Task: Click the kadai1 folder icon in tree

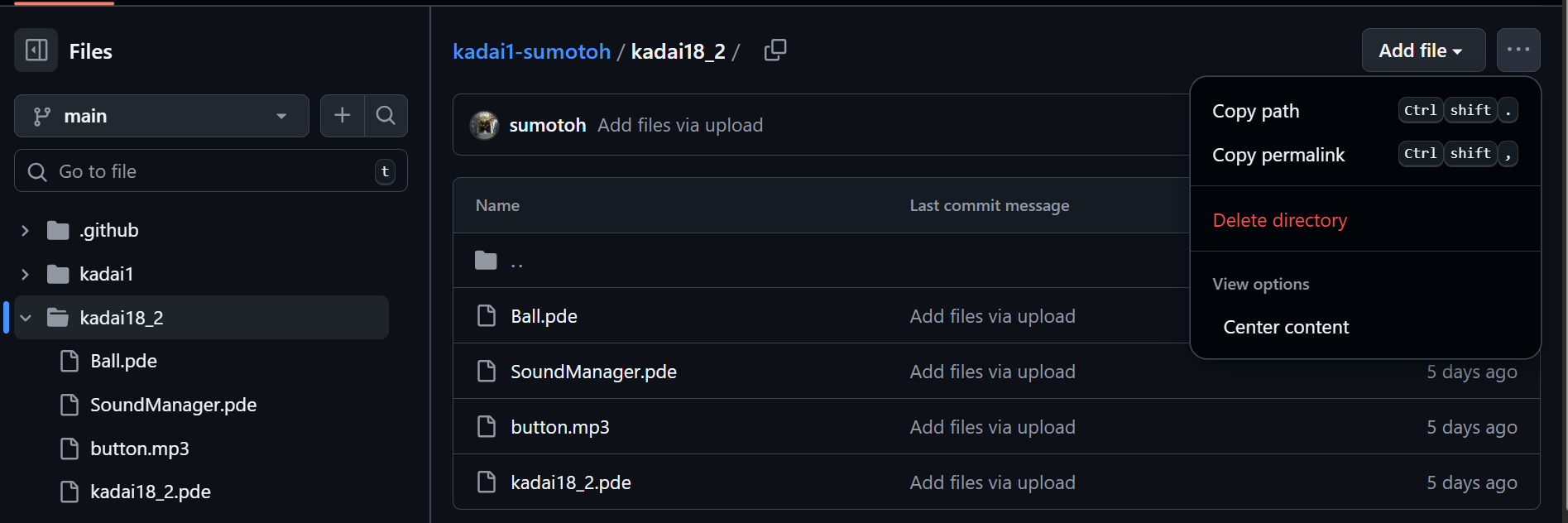Action: point(58,274)
